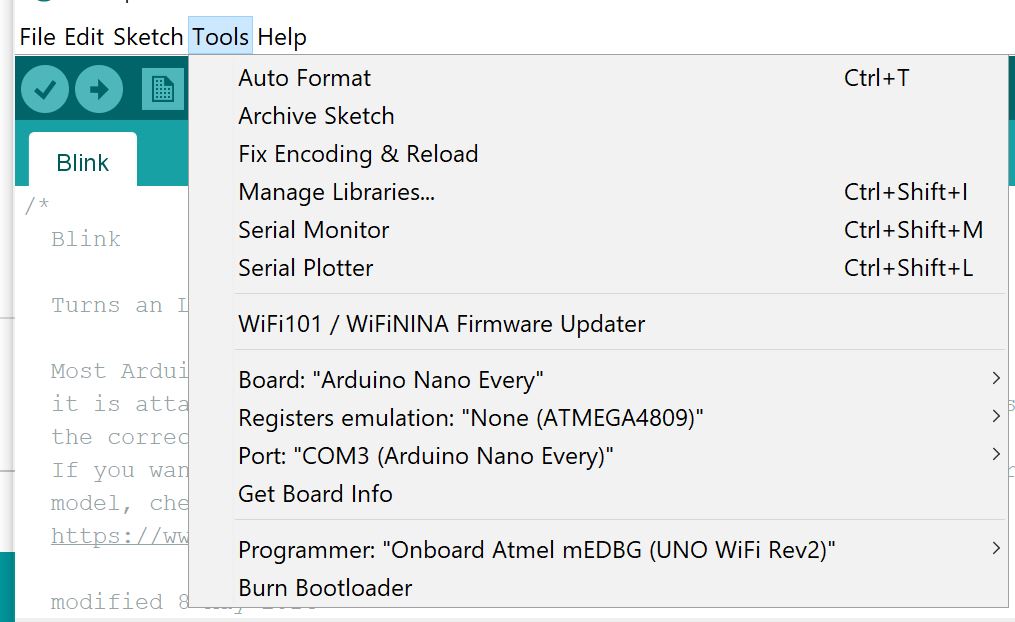Open the Serial Monitor
This screenshot has width=1015, height=622.
(x=313, y=229)
